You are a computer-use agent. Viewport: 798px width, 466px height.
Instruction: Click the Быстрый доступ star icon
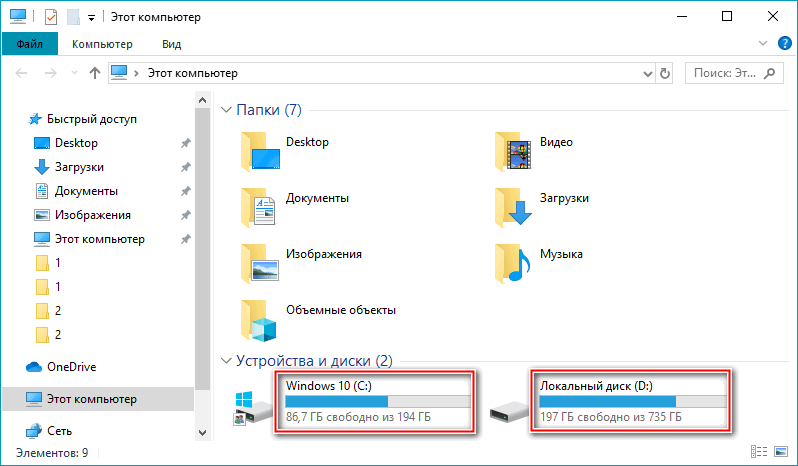[35, 119]
